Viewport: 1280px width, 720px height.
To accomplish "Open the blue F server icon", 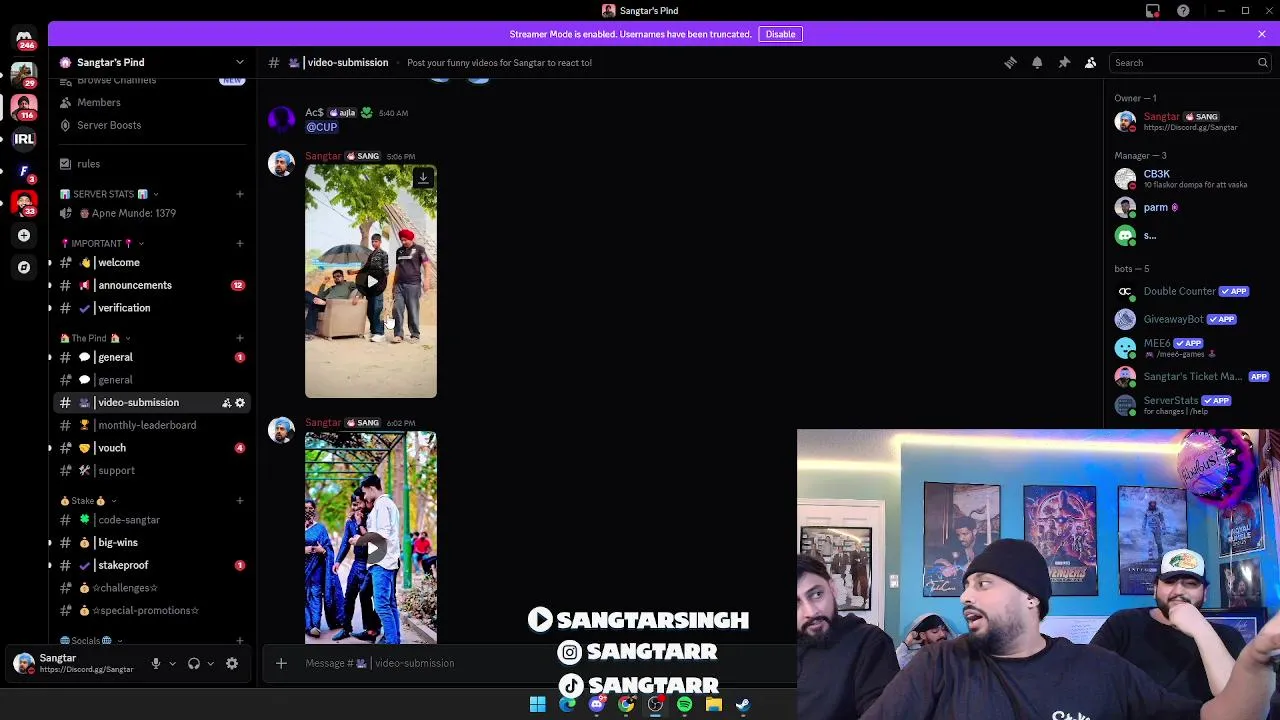I will (x=24, y=171).
